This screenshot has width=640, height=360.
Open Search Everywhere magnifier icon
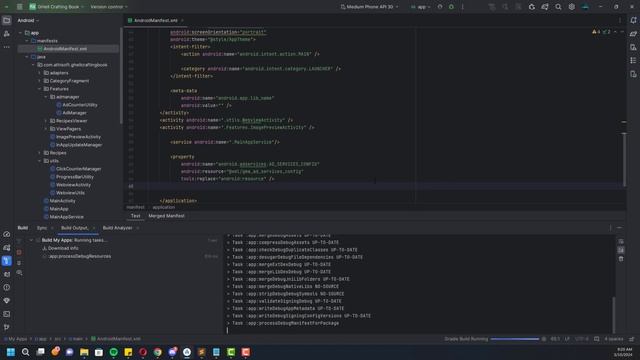point(558,7)
